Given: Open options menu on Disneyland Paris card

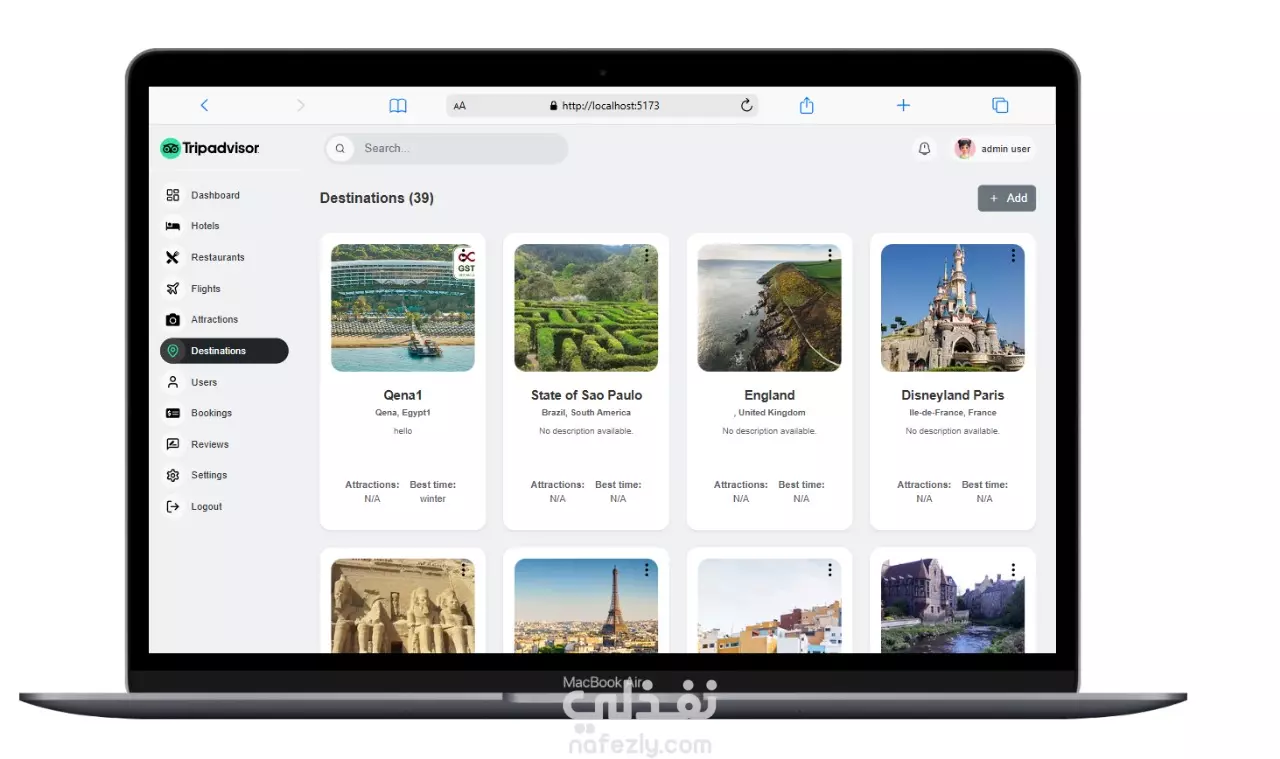Looking at the screenshot, I should (1013, 256).
